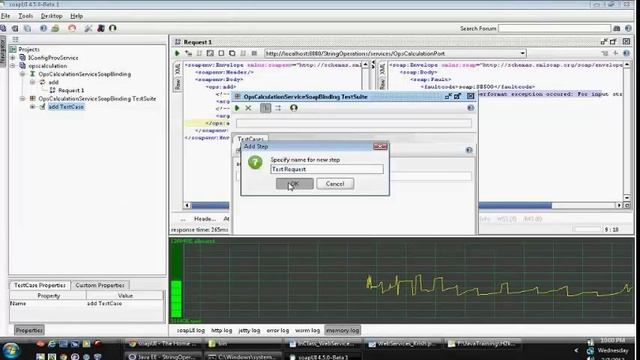Collapse the add operation node
640x360 pixels.
[32, 82]
